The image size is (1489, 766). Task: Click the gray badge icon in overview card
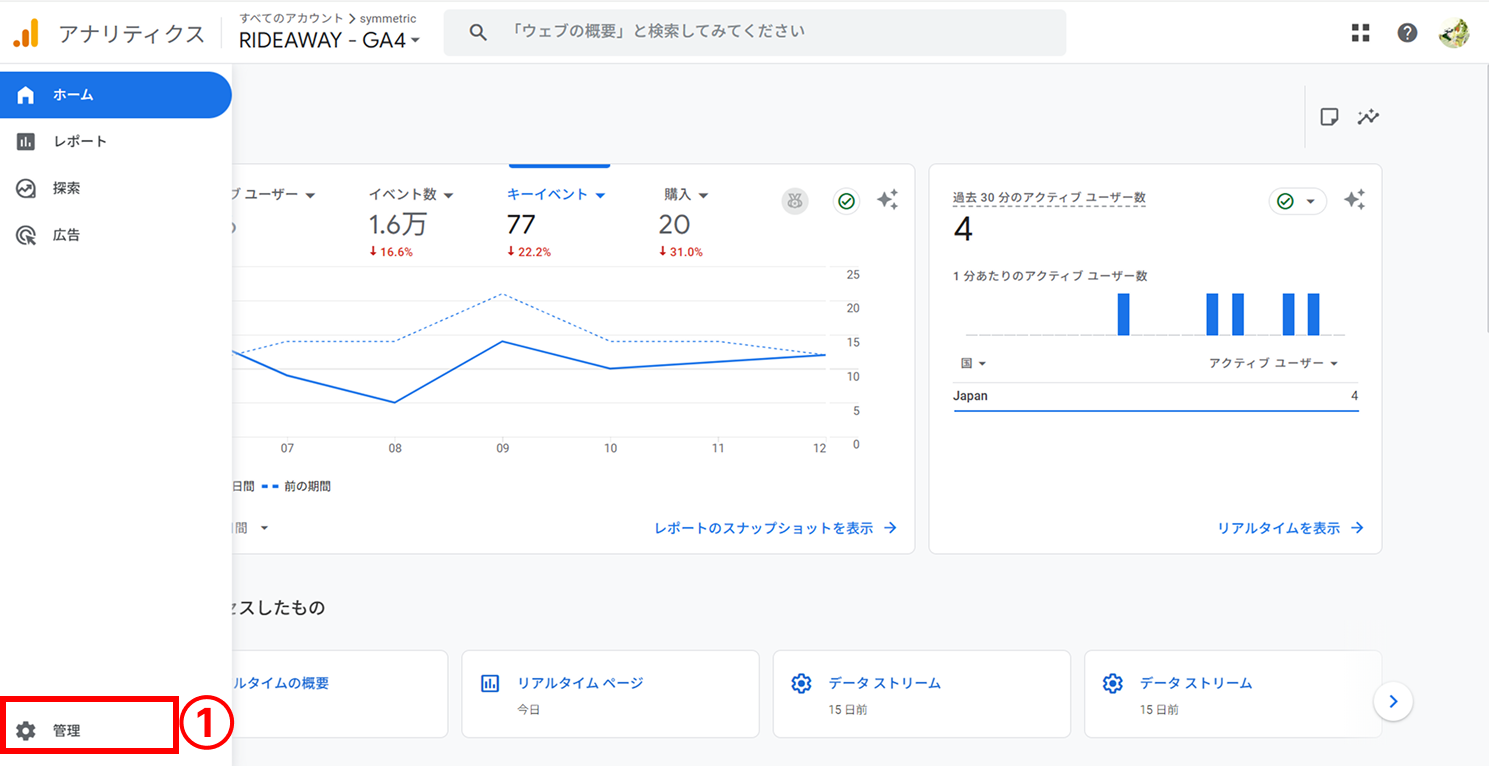coord(795,201)
